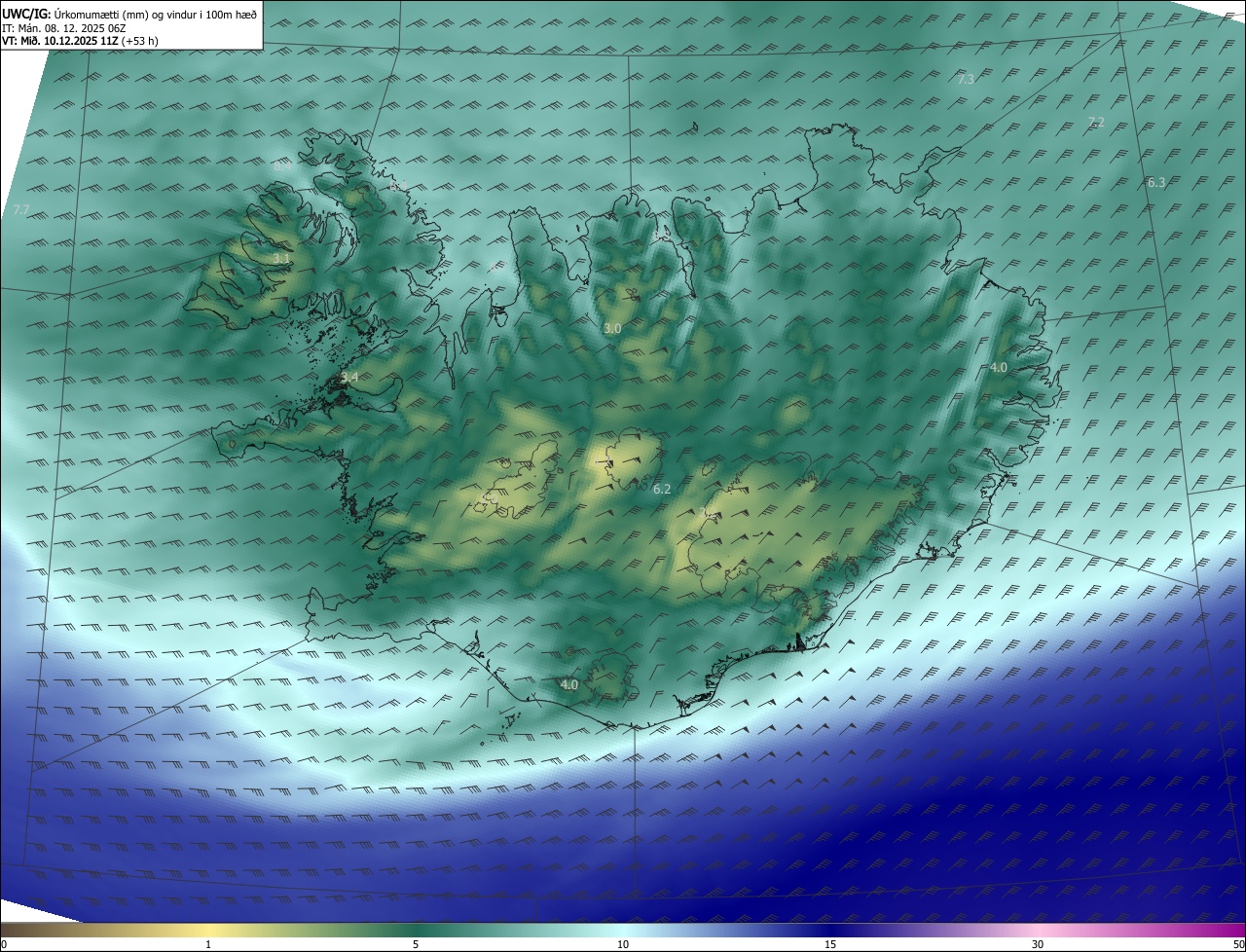Click the 5 tick on the colour scale
The width and height of the screenshot is (1246, 952).
click(x=416, y=944)
